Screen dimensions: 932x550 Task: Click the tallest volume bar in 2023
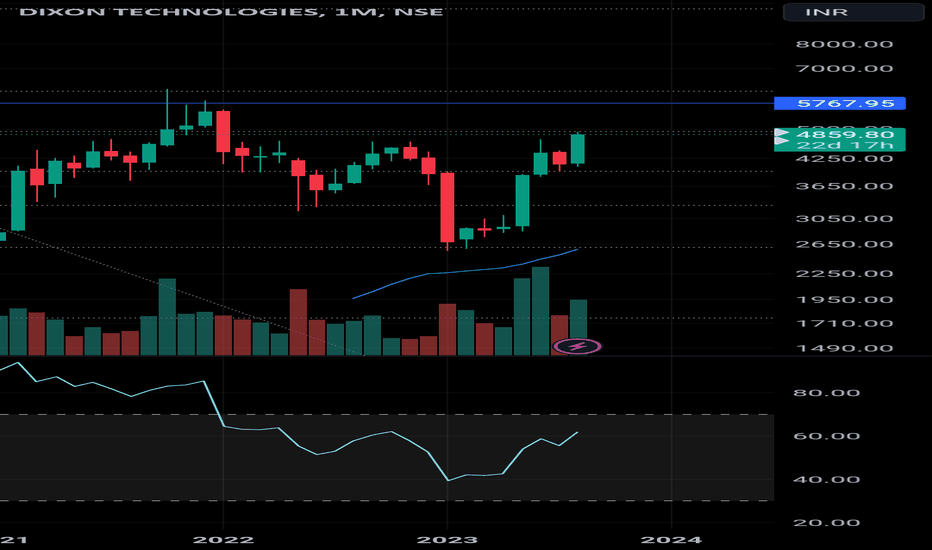click(540, 311)
